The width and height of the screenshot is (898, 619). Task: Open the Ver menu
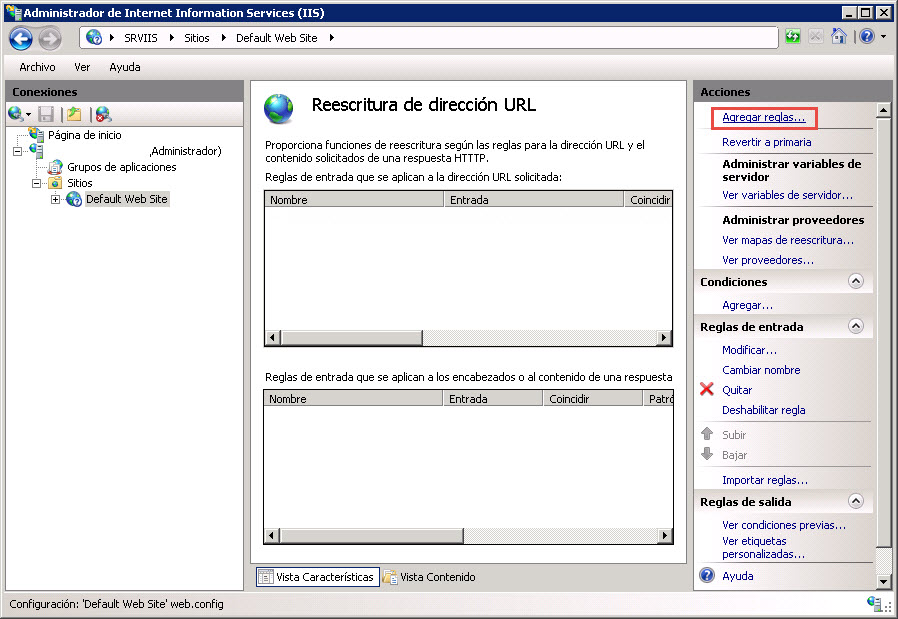[82, 67]
